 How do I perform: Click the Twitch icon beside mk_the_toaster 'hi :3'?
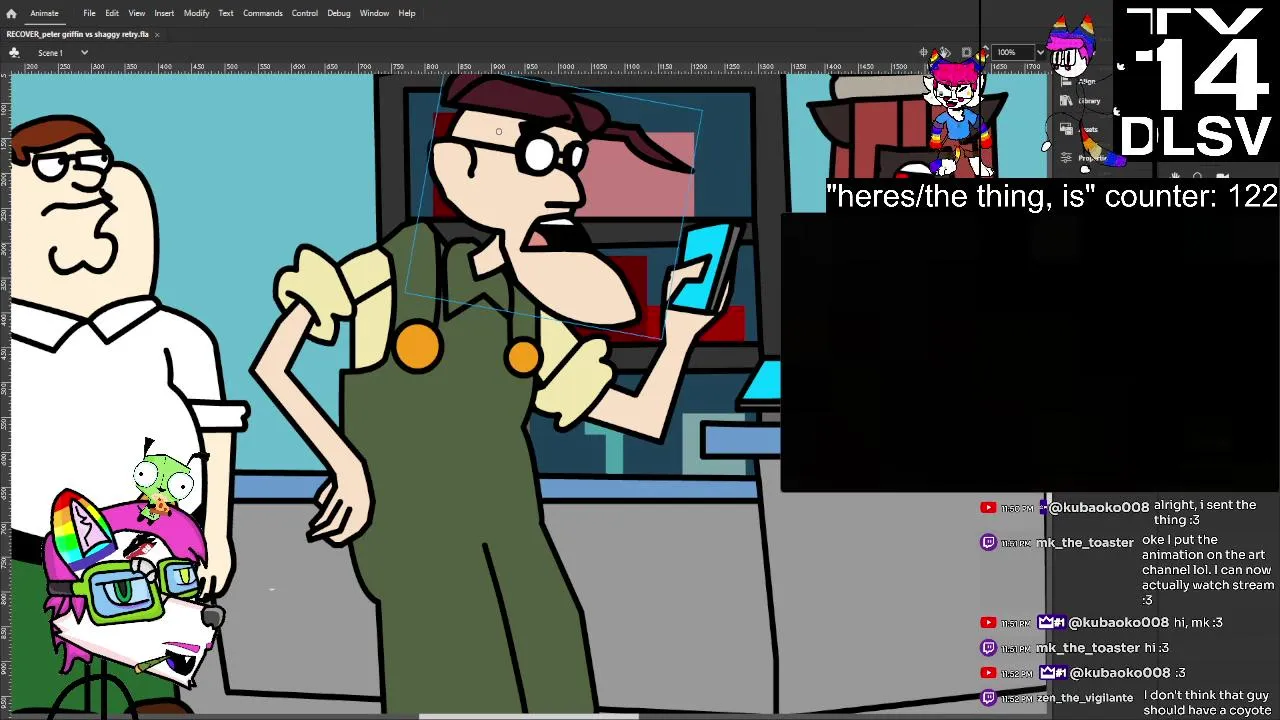(x=988, y=648)
